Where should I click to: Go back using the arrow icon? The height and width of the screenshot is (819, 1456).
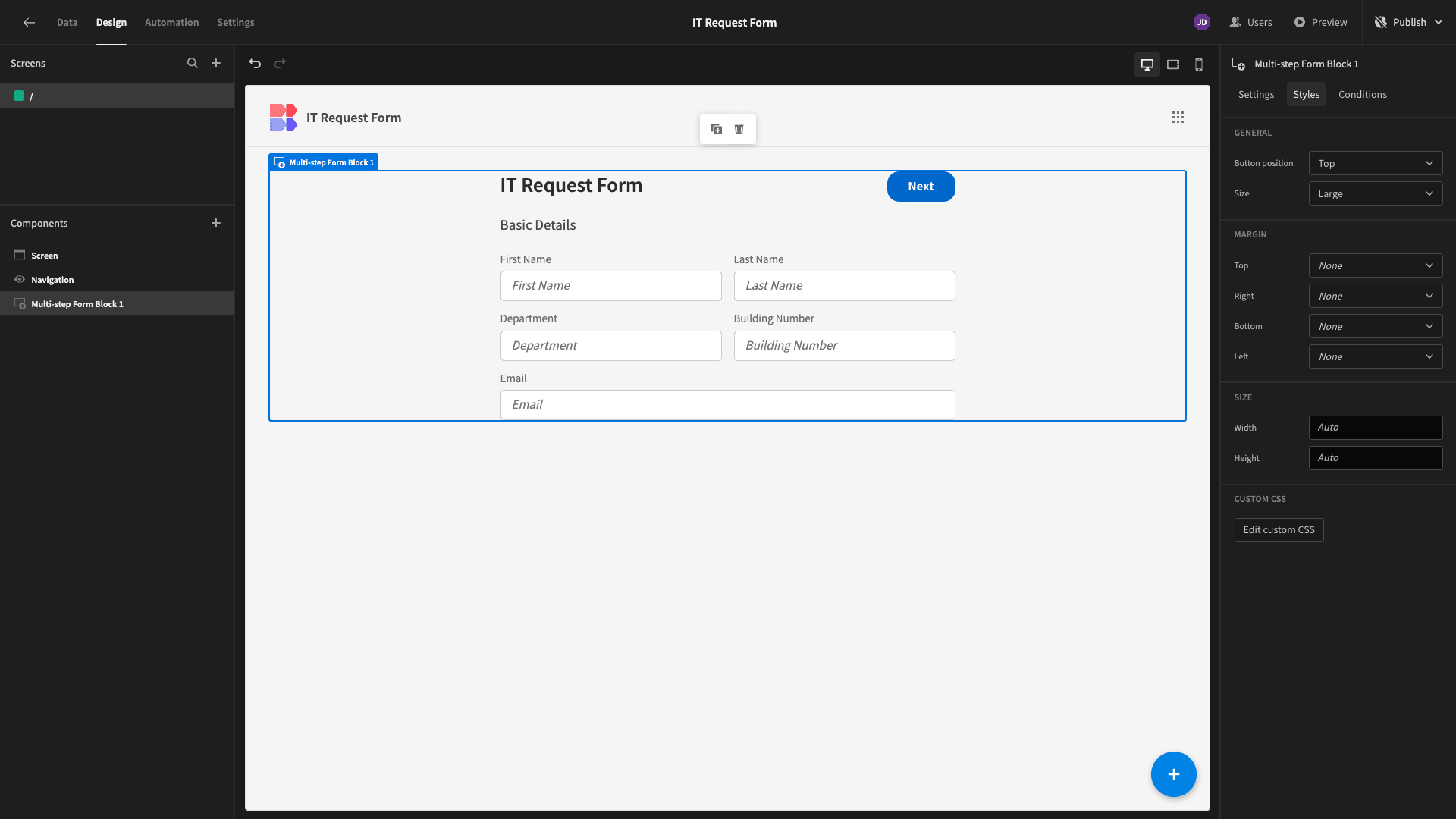[x=29, y=23]
